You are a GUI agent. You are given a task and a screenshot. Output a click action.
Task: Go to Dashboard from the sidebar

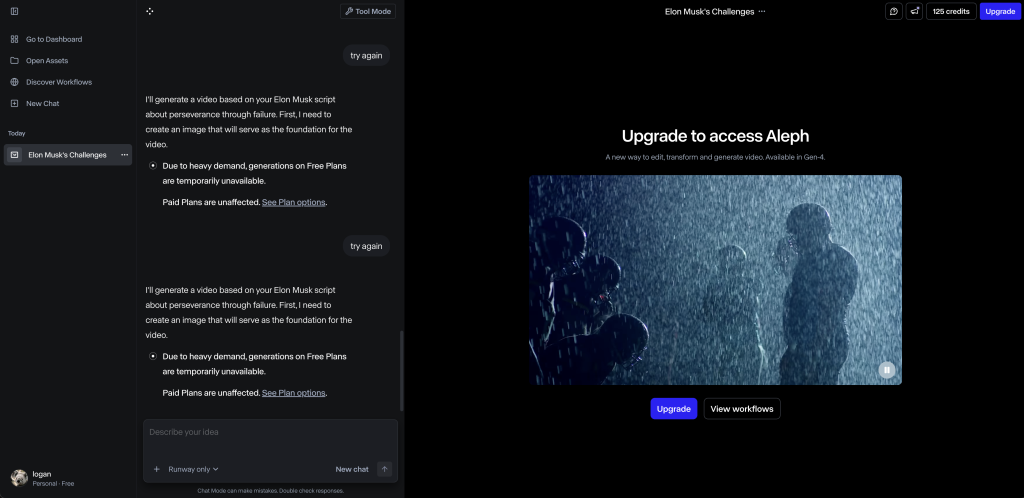coord(53,39)
